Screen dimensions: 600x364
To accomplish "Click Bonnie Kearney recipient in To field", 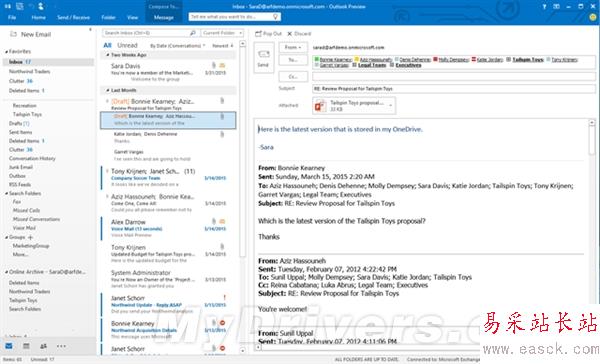I will (336, 59).
